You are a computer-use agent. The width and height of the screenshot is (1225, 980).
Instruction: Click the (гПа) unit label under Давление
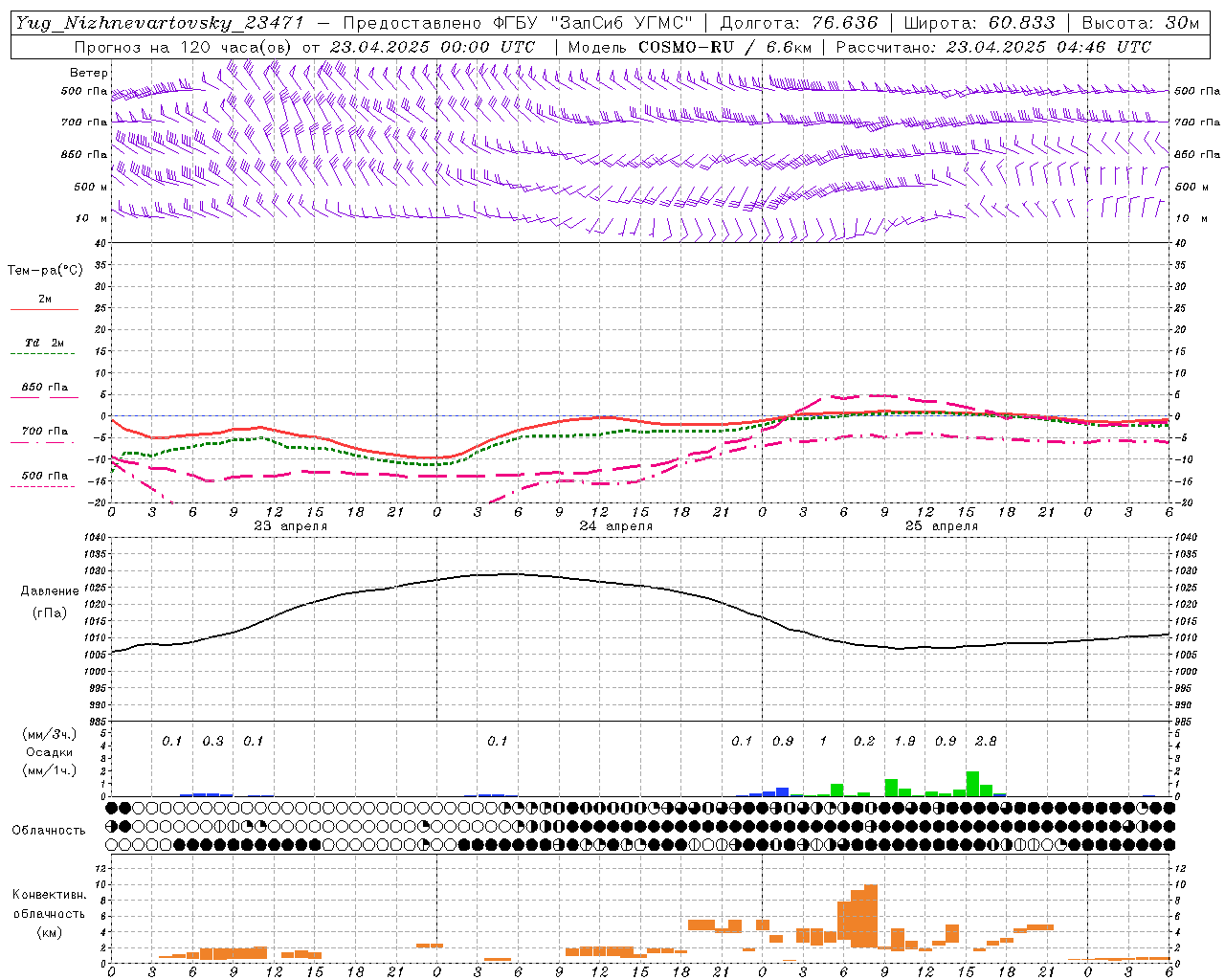point(50,613)
